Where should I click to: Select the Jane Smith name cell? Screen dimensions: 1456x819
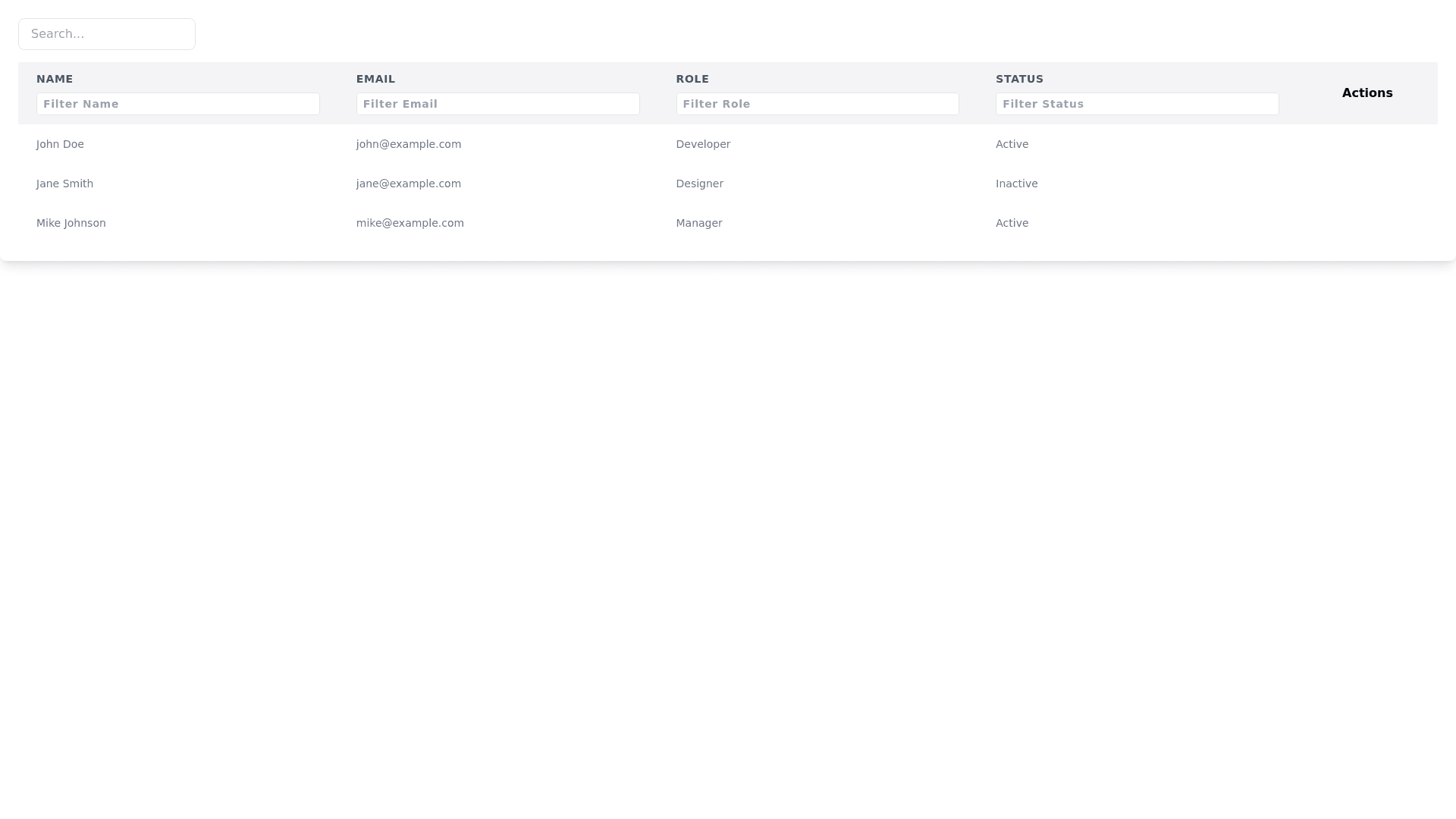pos(64,184)
